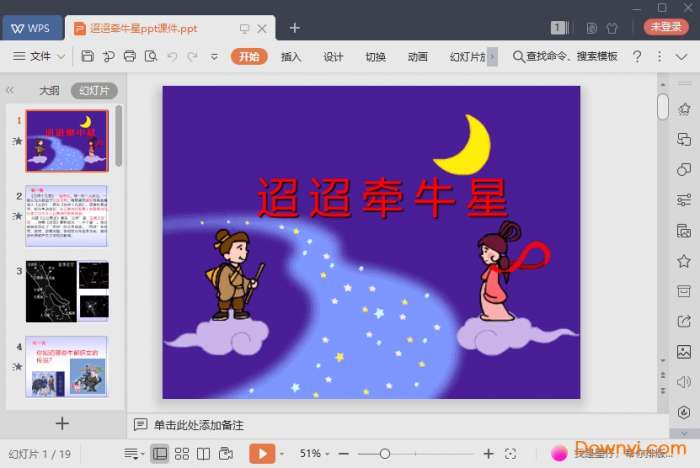Switch to reading view icon

click(x=204, y=454)
